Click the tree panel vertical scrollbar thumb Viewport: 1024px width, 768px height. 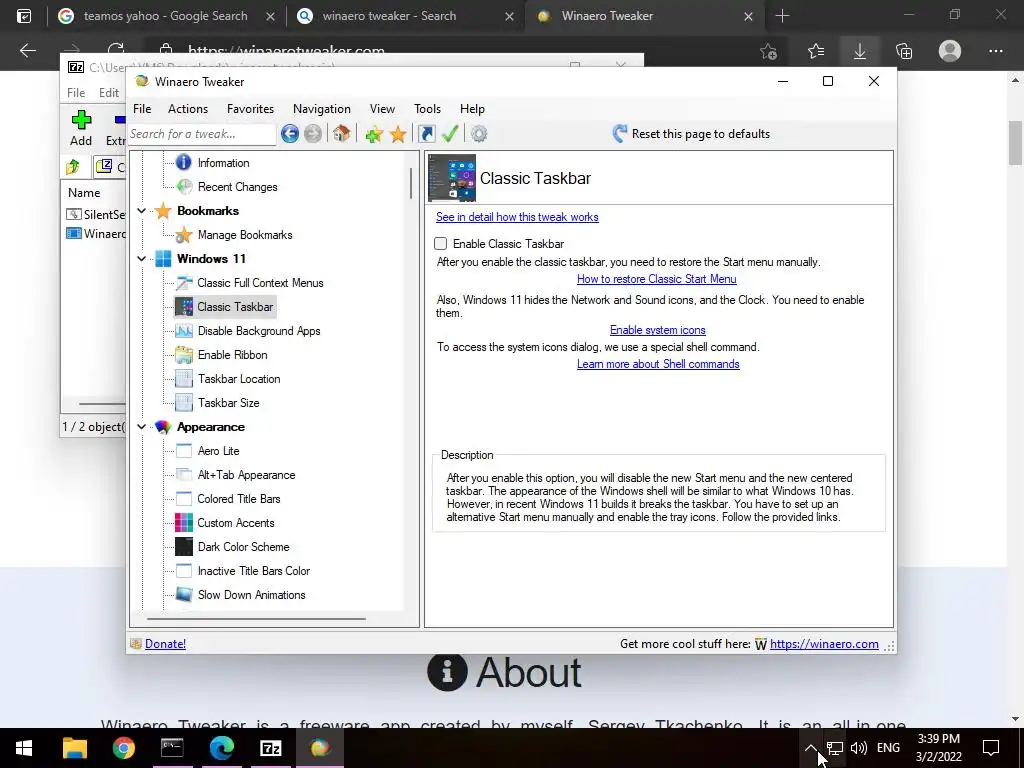point(411,183)
